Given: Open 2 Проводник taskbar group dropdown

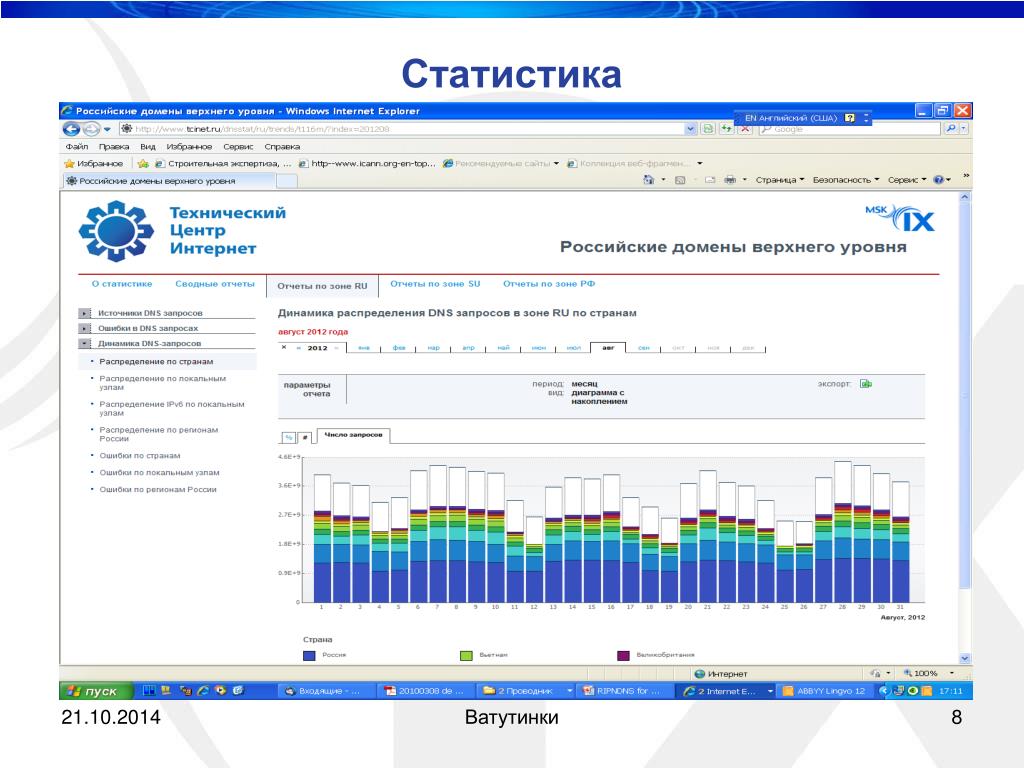Looking at the screenshot, I should pyautogui.click(x=569, y=691).
